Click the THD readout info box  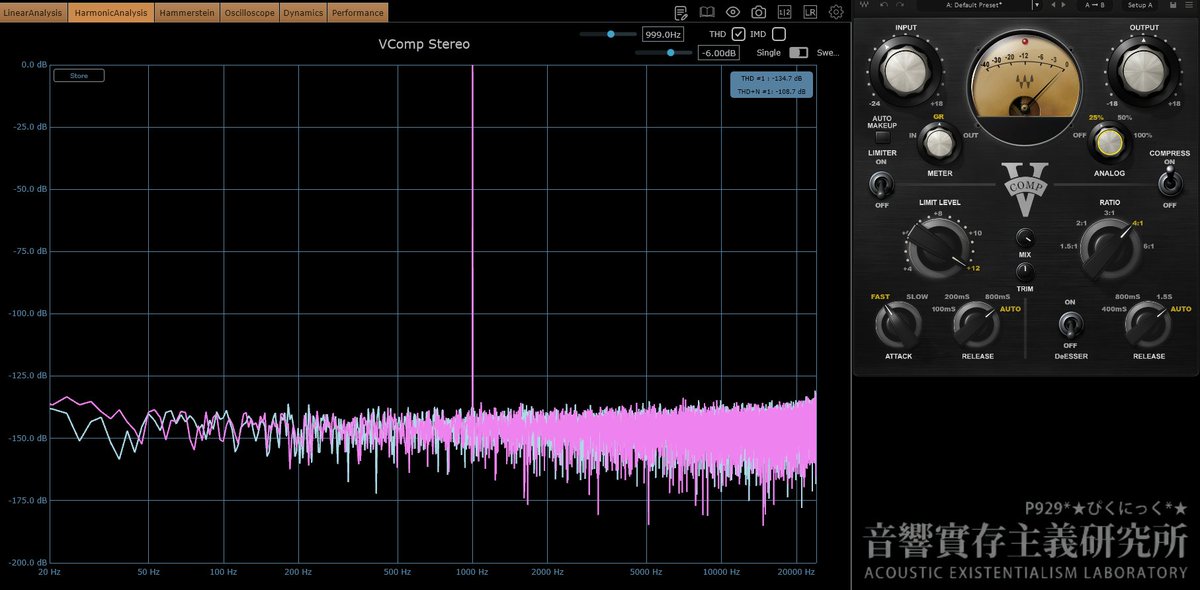coord(771,84)
